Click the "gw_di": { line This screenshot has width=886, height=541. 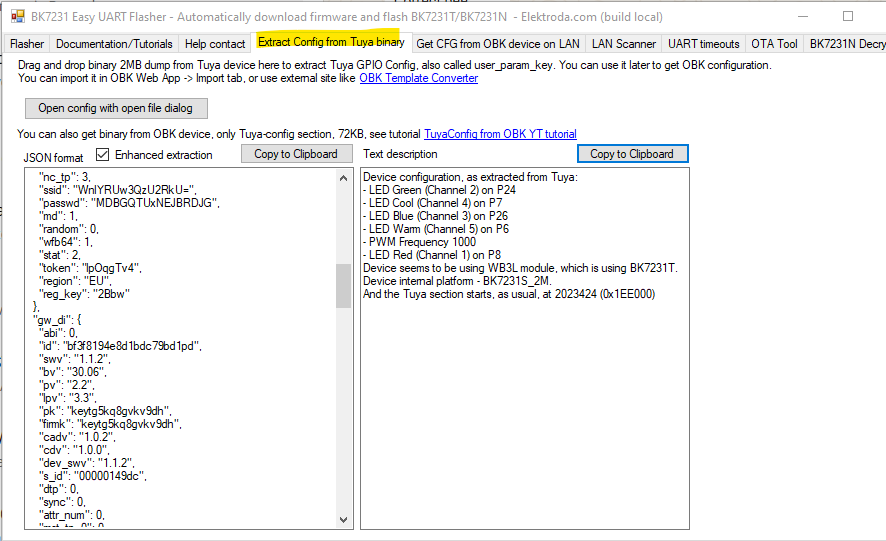57,320
